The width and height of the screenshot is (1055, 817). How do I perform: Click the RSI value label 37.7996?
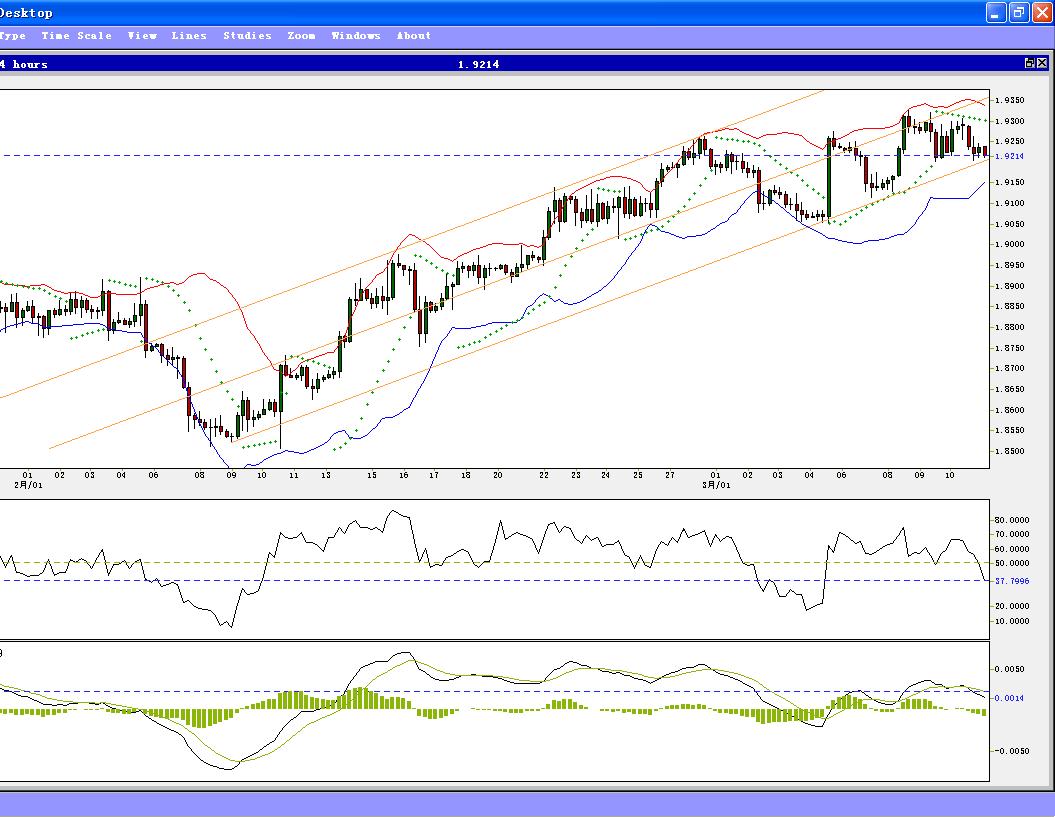coord(1012,581)
